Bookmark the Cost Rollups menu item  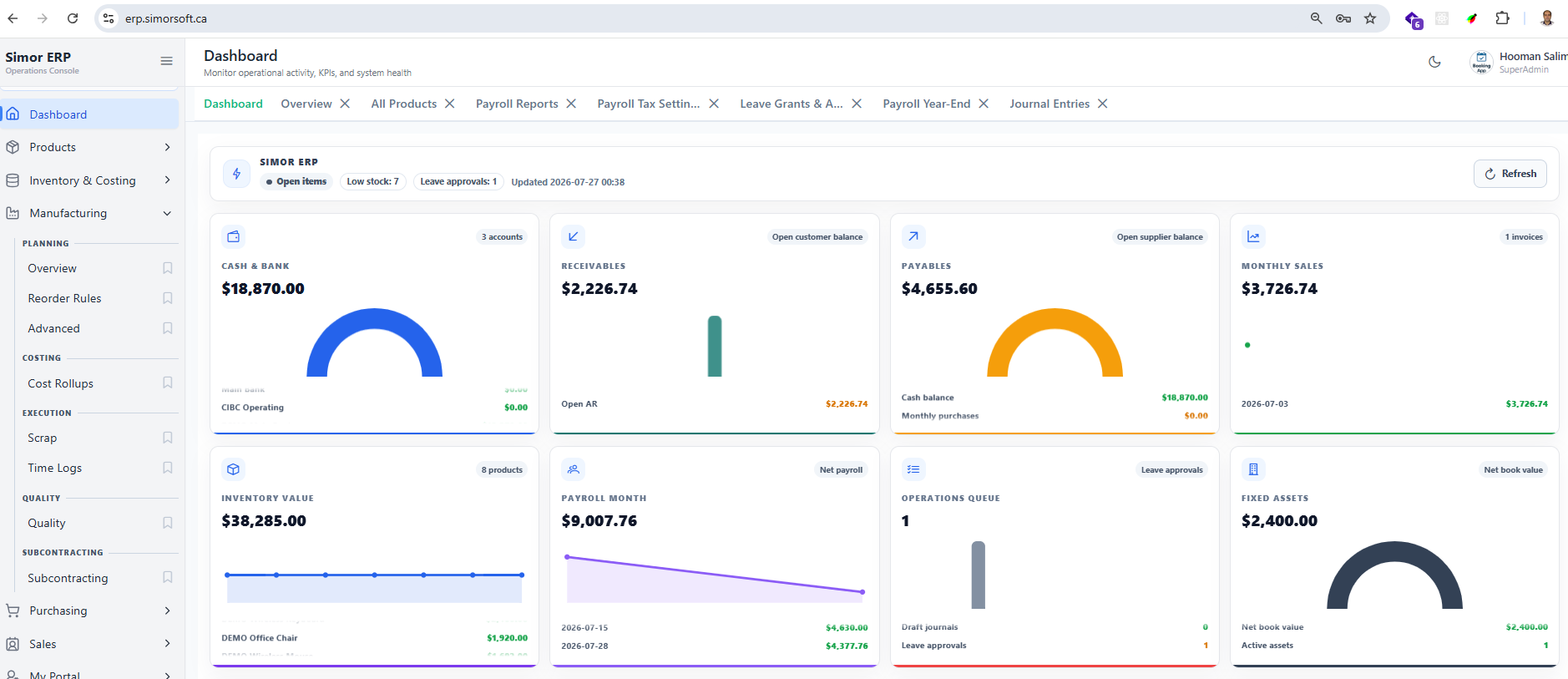tap(167, 383)
